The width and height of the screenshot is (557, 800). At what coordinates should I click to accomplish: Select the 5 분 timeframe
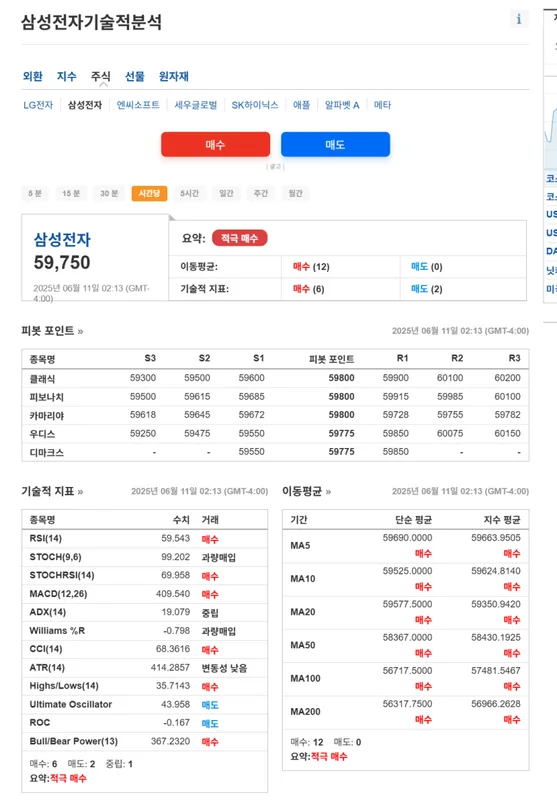(x=35, y=193)
